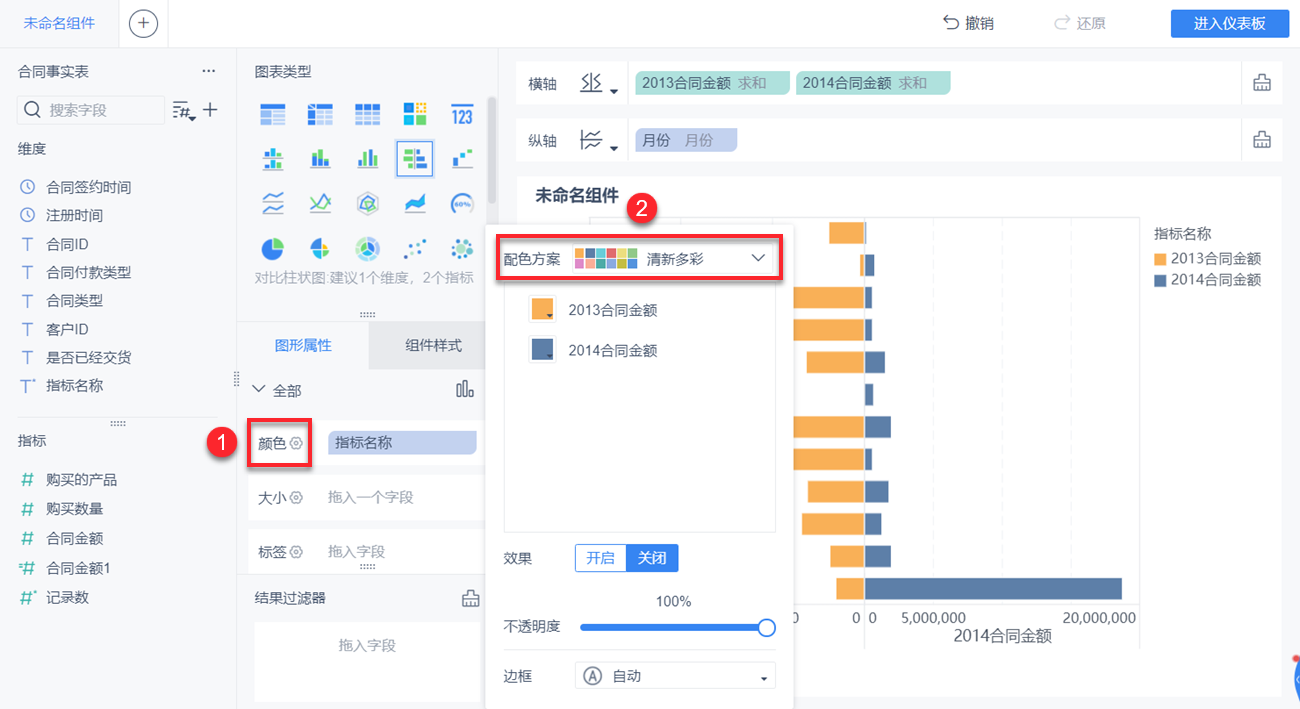Viewport: 1300px width, 709px height.
Task: Choose the detail table chart type
Action: tap(368, 114)
